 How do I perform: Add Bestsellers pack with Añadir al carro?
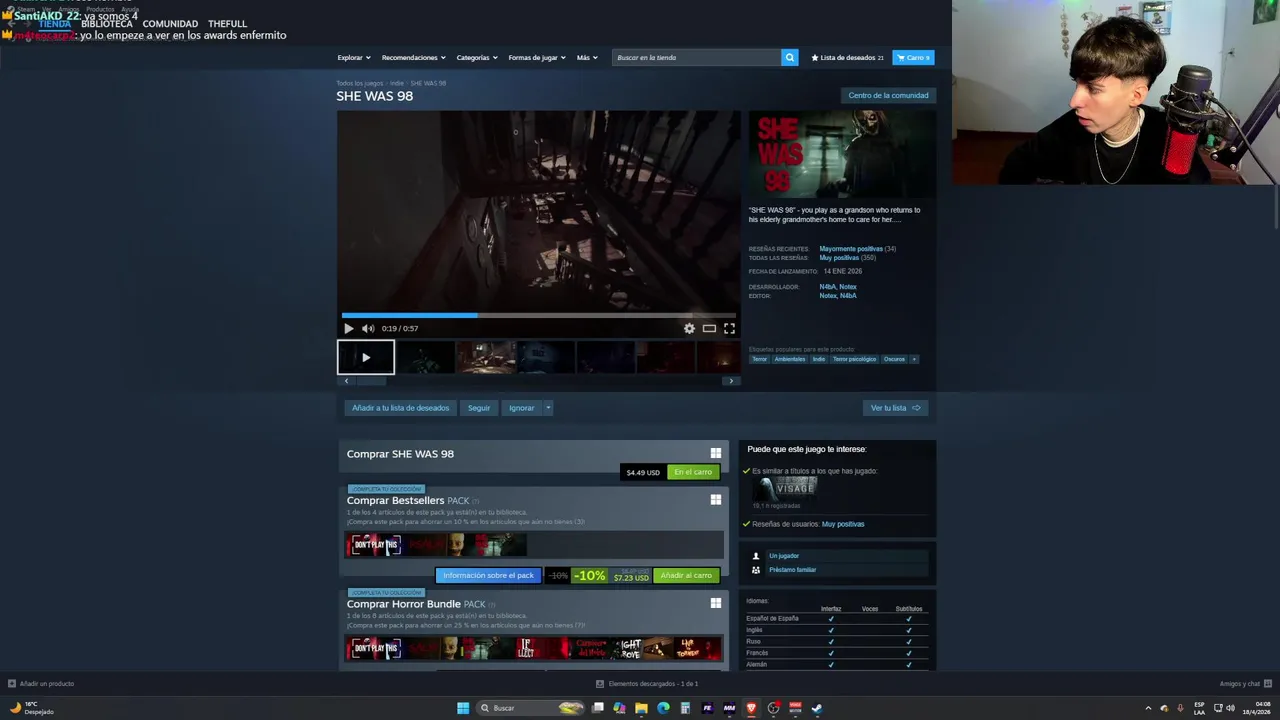686,576
